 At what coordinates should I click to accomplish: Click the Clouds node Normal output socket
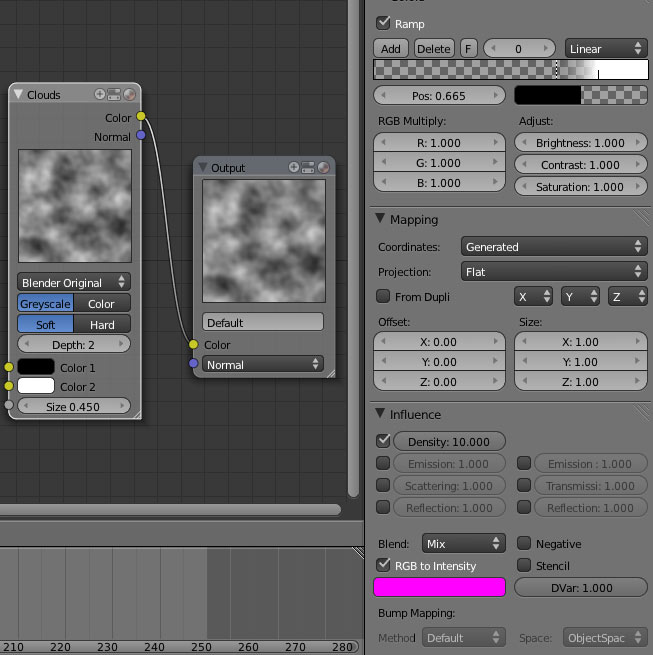141,135
